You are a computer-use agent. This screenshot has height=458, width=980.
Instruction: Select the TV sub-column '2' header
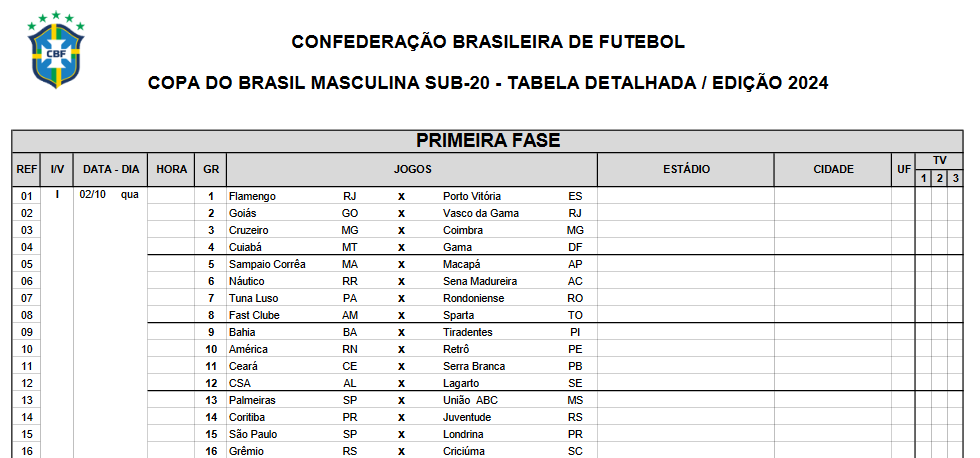click(x=940, y=178)
